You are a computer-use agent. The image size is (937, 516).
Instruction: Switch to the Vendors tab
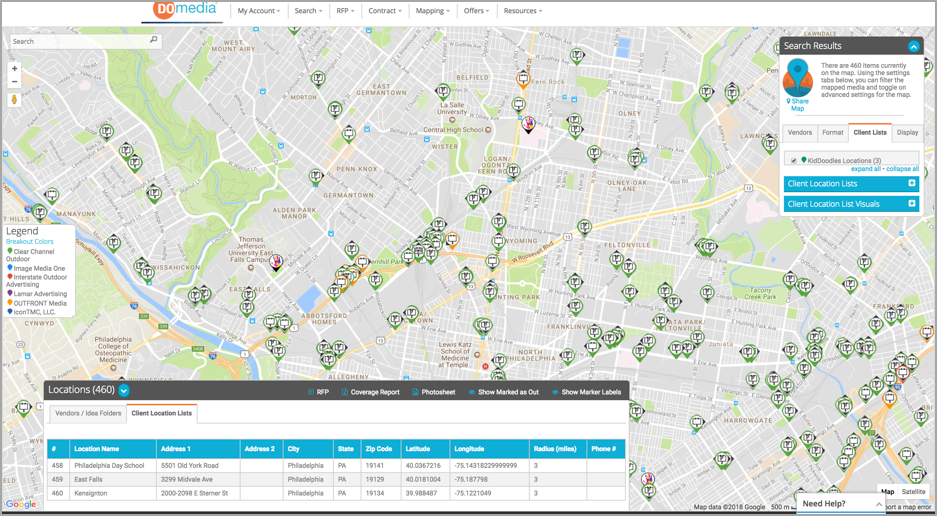(x=800, y=133)
